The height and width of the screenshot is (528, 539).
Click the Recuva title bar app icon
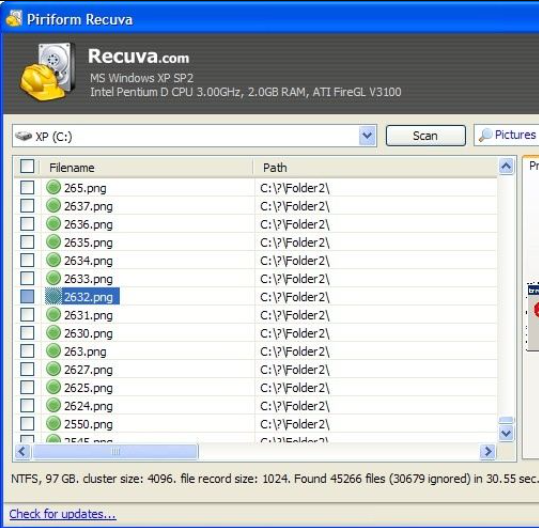pyautogui.click(x=14, y=18)
